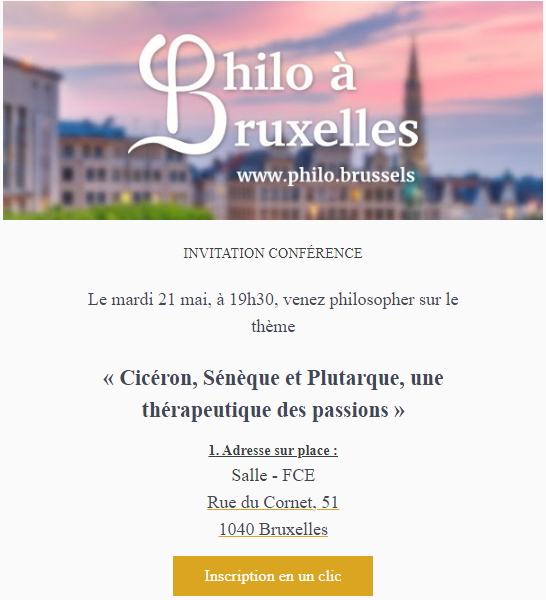Click the www.philo.brussels text in banner
The width and height of the screenshot is (546, 600).
[x=326, y=175]
